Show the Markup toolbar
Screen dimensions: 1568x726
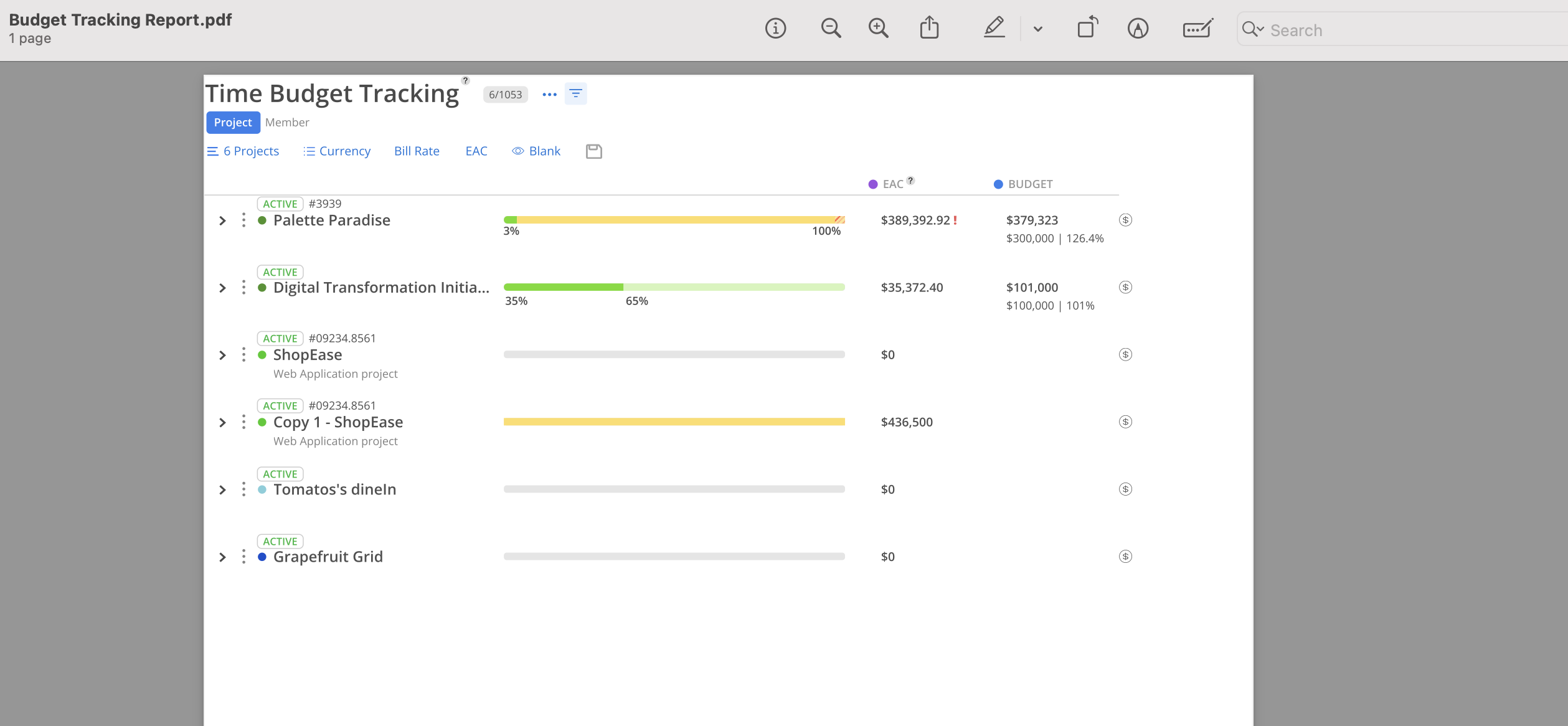tap(1138, 29)
